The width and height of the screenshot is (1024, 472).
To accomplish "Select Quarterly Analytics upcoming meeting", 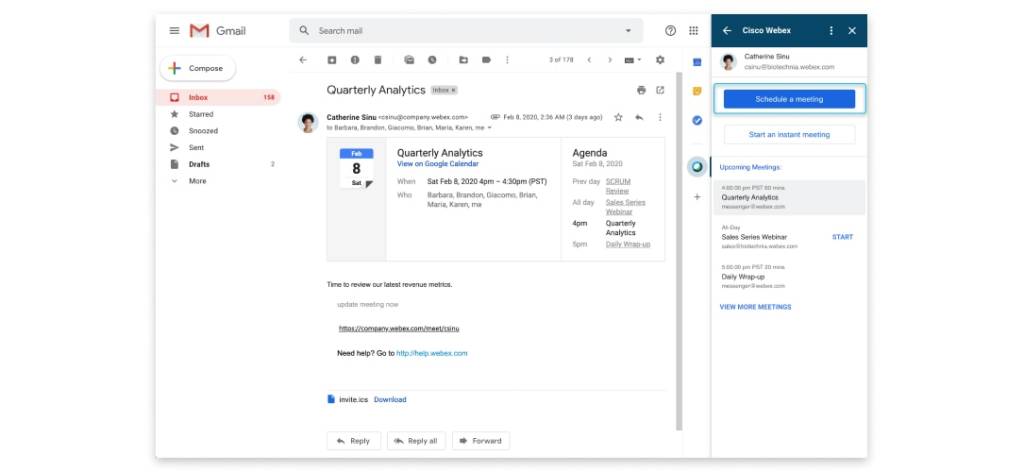I will click(x=789, y=197).
